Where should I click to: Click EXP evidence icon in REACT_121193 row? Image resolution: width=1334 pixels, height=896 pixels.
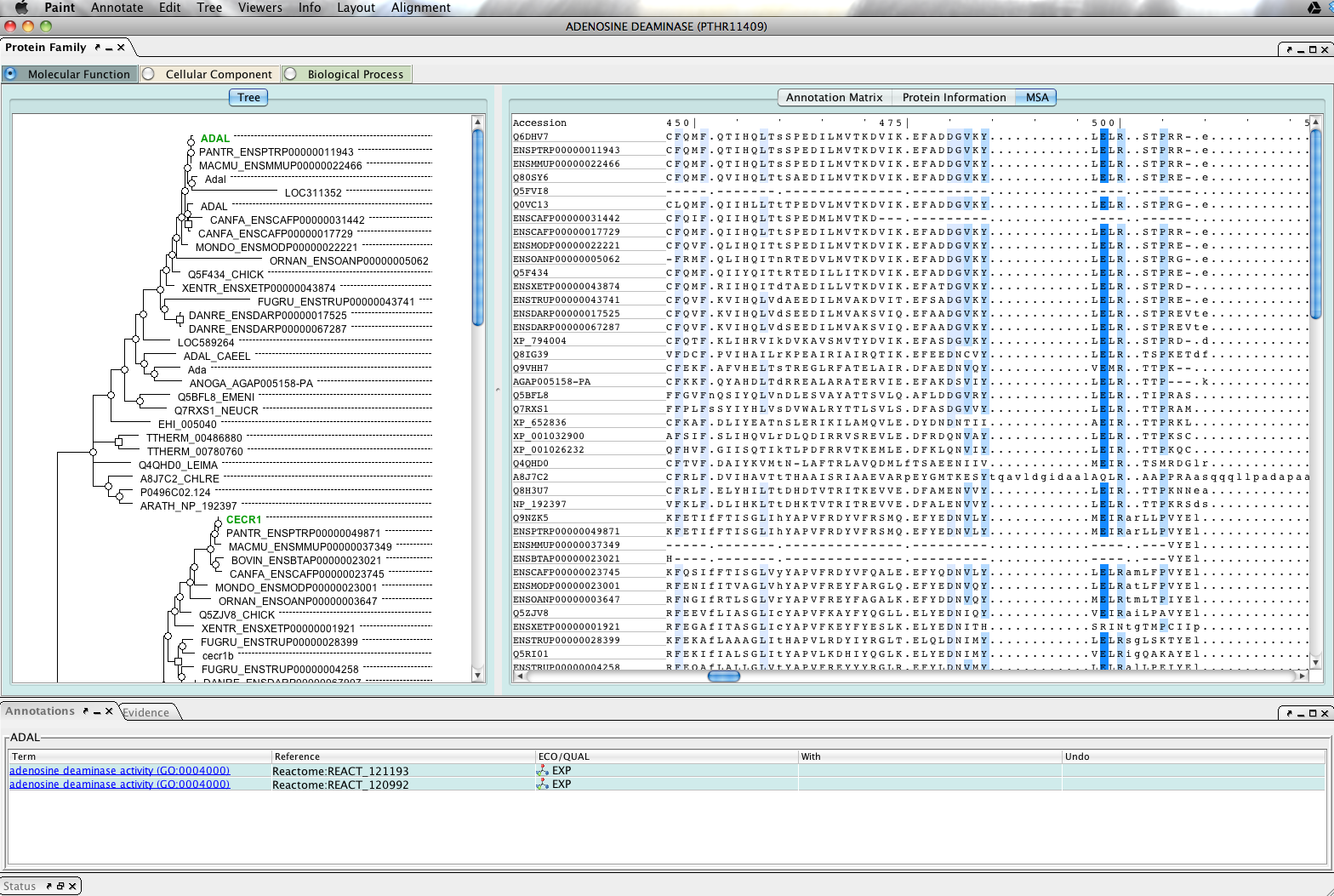(x=542, y=770)
